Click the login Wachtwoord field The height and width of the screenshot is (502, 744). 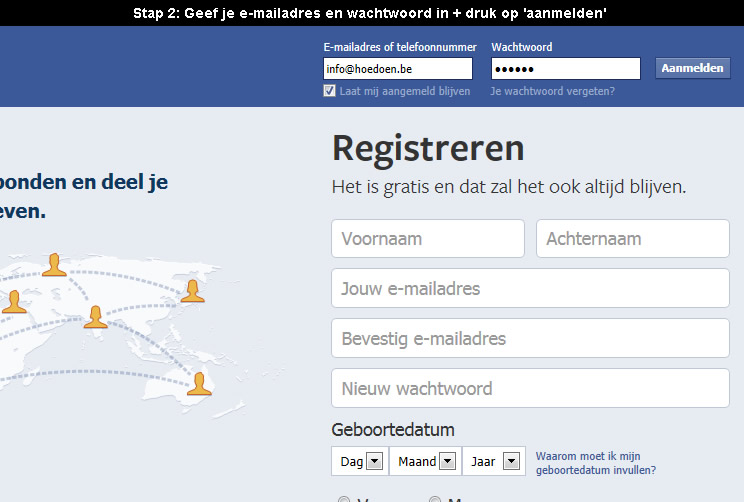(x=566, y=69)
